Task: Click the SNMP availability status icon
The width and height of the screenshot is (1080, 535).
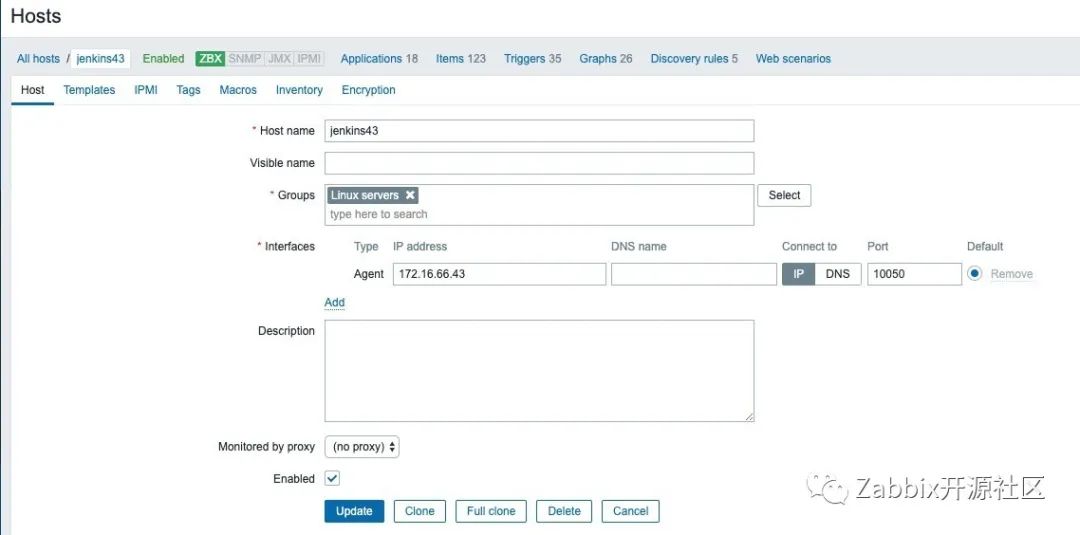Action: click(x=245, y=59)
